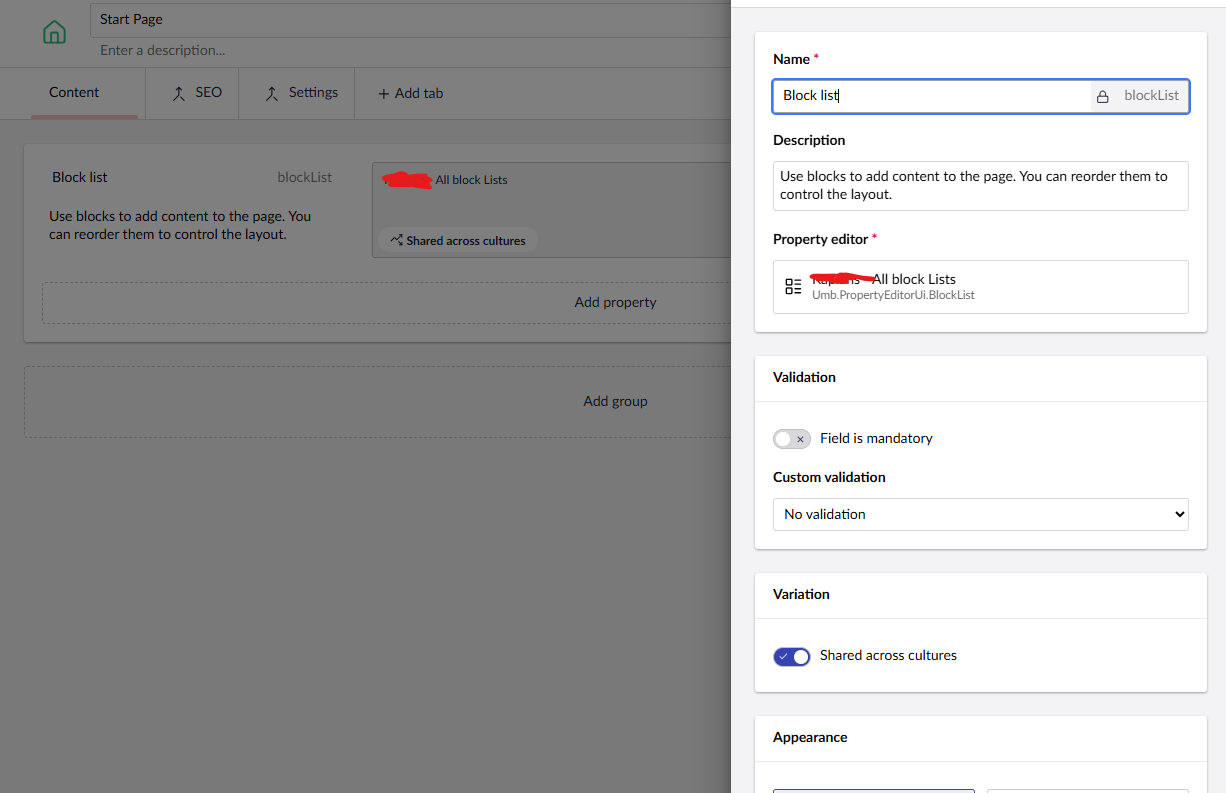Click the plus icon beside Add tab
The width and height of the screenshot is (1226, 793).
coord(383,93)
